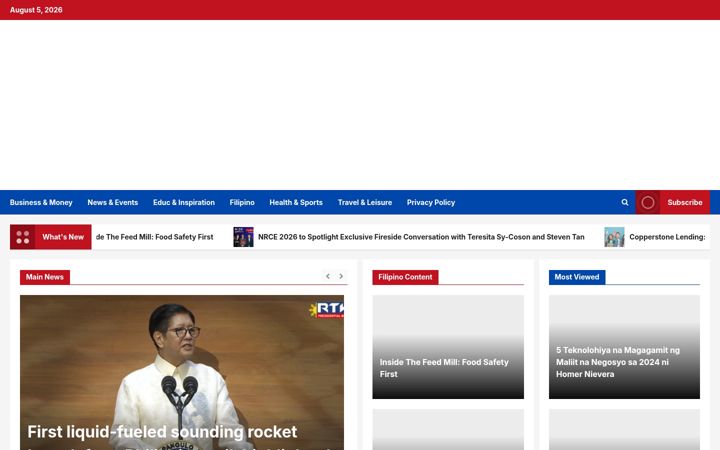Click the August 5, 2026 date text
Viewport: 720px width, 450px height.
(x=36, y=10)
